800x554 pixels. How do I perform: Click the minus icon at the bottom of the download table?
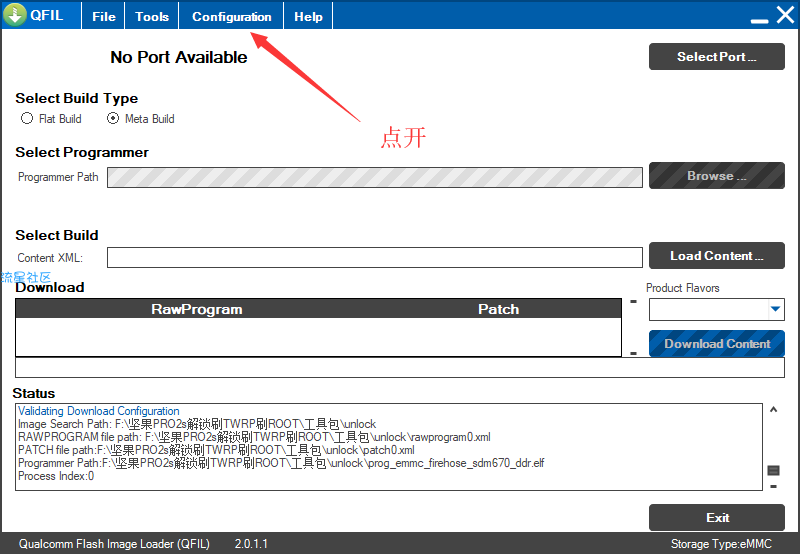(633, 353)
